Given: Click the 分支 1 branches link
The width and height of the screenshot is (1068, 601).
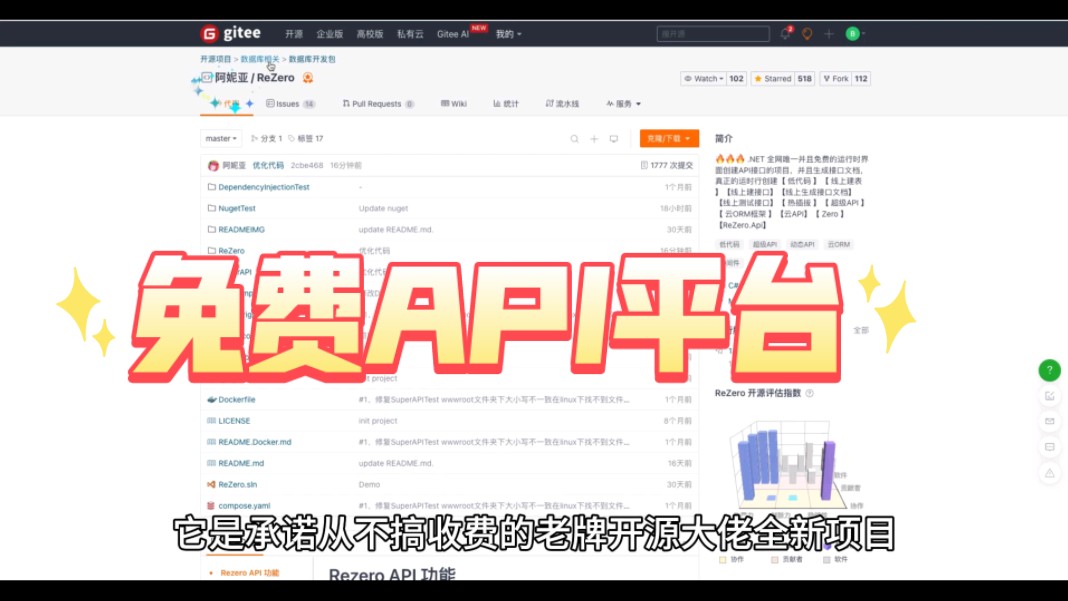Looking at the screenshot, I should click(x=266, y=138).
